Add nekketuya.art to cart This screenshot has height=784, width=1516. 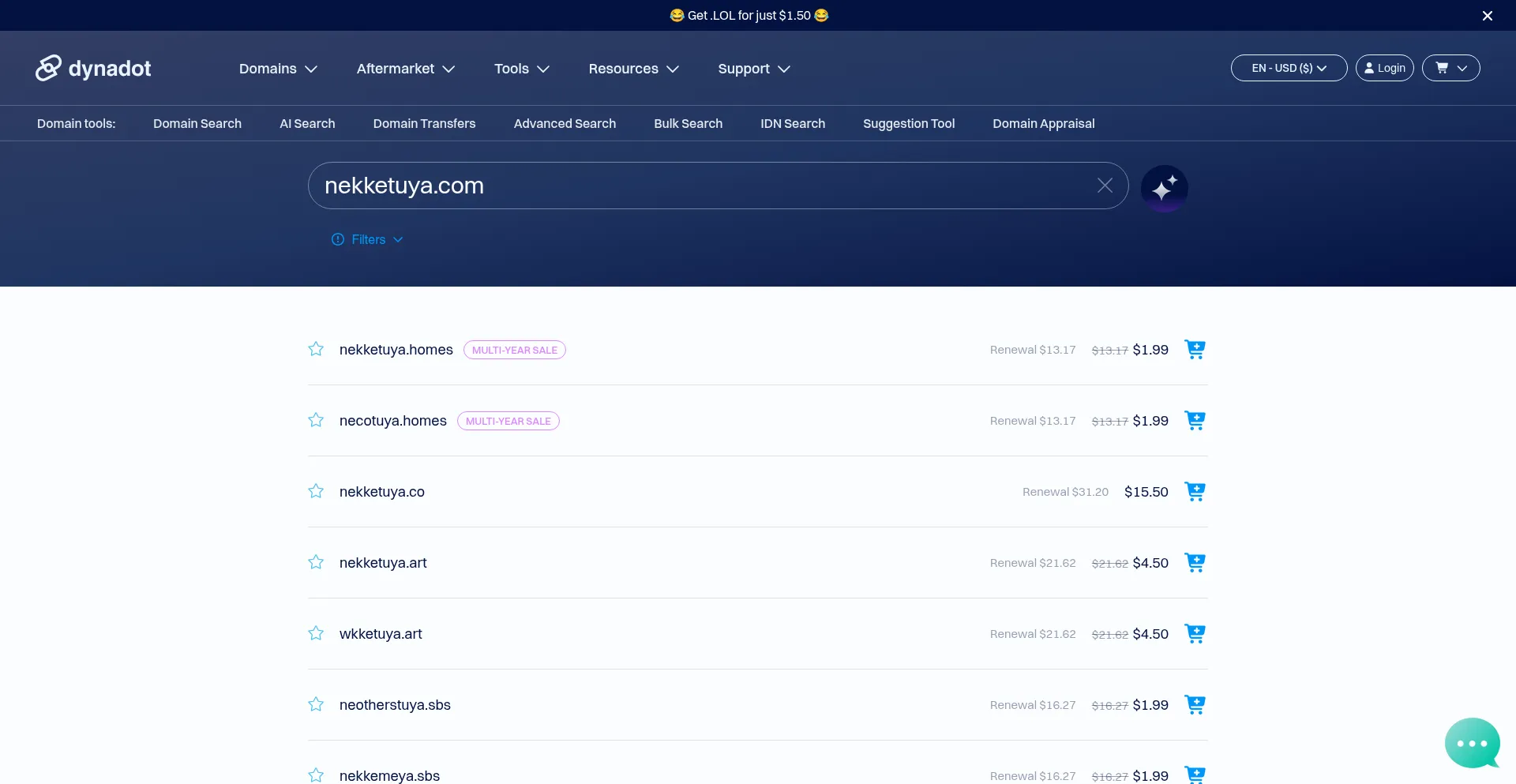tap(1195, 562)
